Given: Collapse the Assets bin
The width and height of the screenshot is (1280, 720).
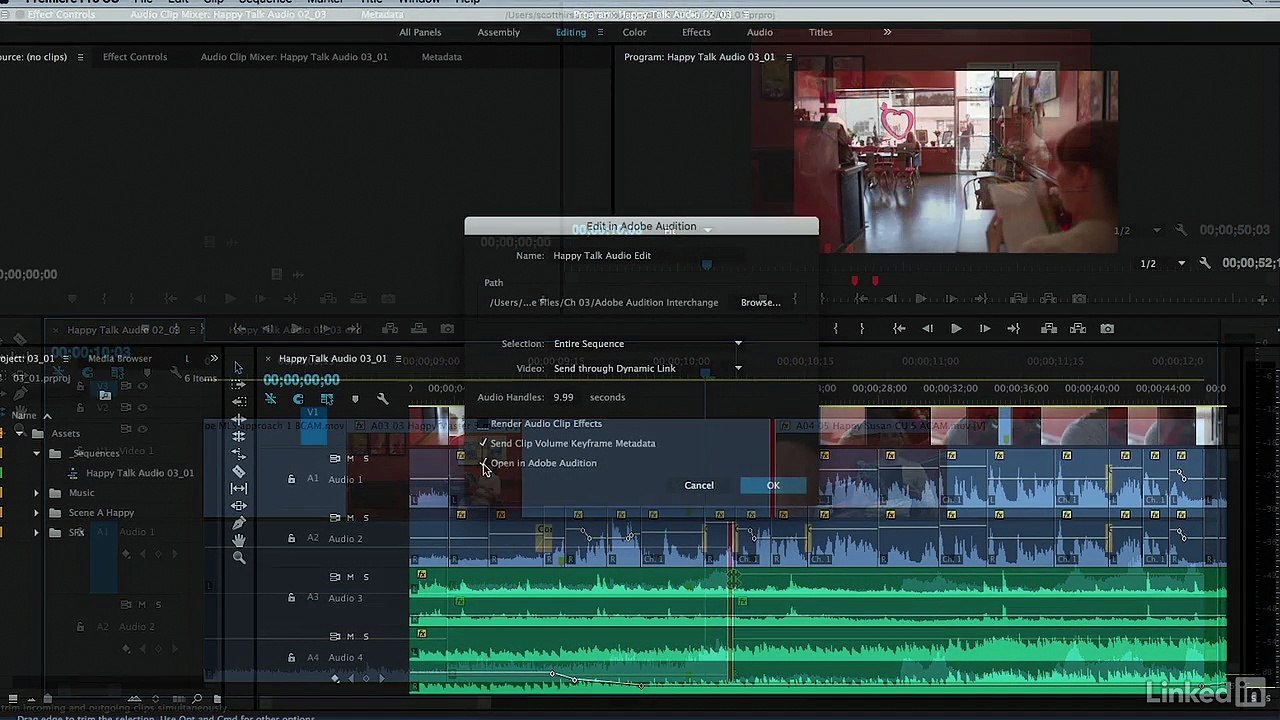Looking at the screenshot, I should 19,433.
